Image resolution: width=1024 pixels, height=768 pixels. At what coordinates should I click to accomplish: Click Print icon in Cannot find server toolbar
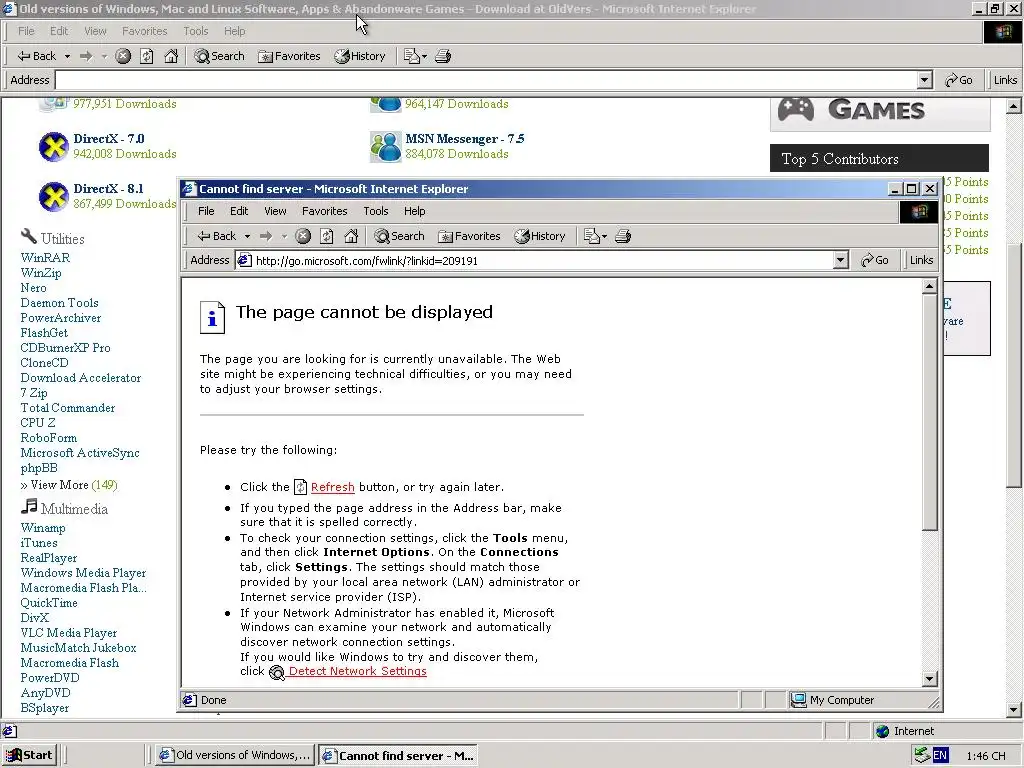pyautogui.click(x=623, y=236)
